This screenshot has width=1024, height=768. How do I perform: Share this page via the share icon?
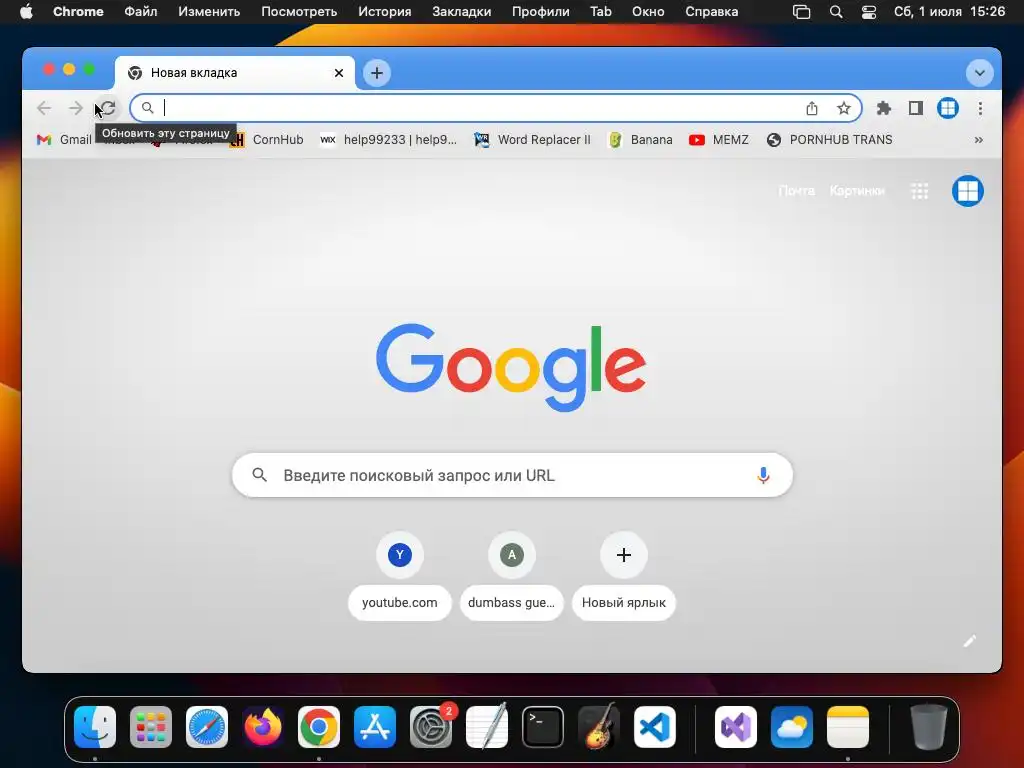(x=812, y=108)
